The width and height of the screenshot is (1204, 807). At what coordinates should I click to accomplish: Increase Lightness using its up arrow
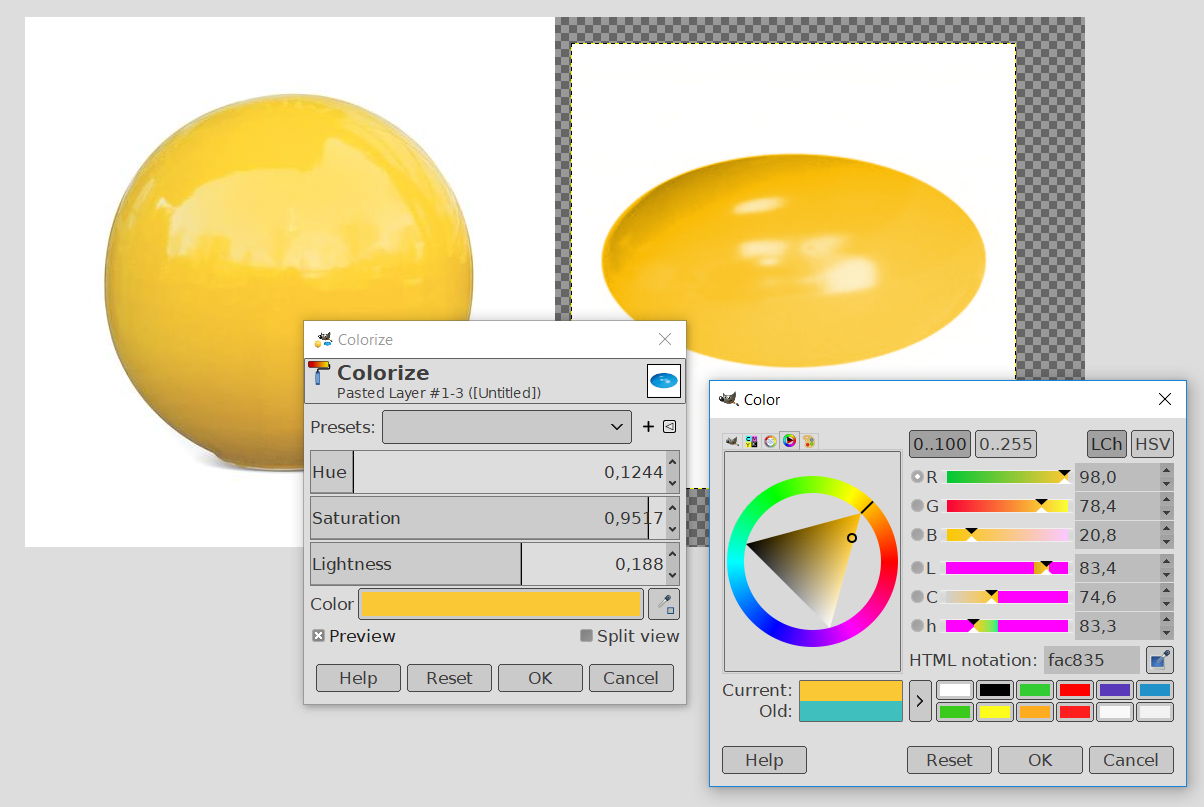[673, 553]
